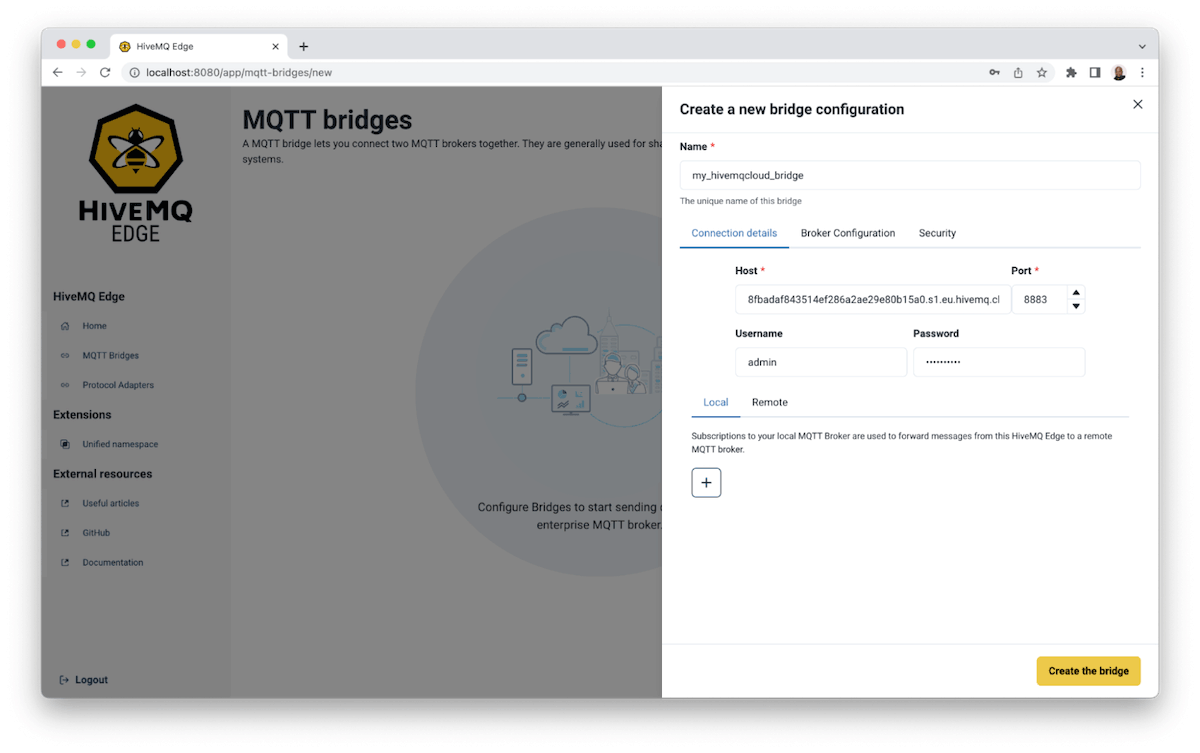Click the browser back arrow
This screenshot has height=753, width=1200.
[x=58, y=72]
